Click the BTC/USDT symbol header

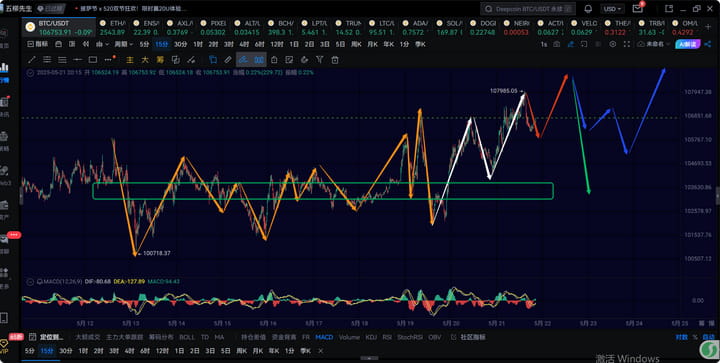[59, 28]
